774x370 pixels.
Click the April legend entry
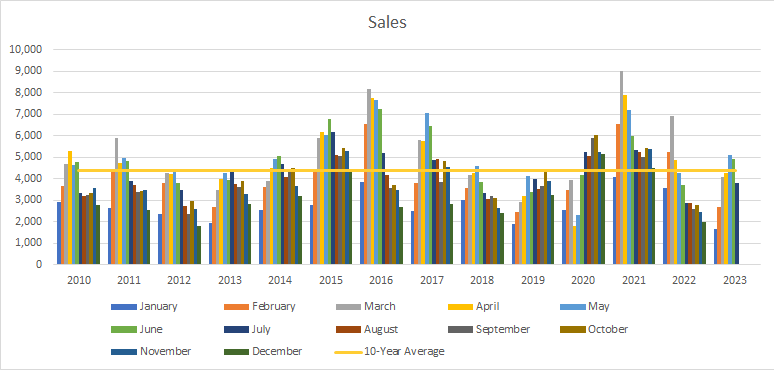[x=474, y=306]
